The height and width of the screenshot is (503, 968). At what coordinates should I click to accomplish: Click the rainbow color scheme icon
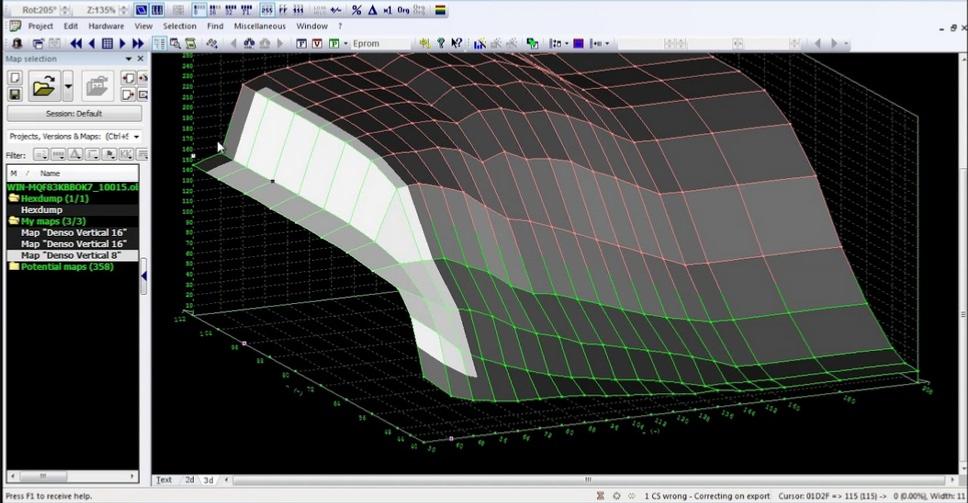(x=441, y=10)
